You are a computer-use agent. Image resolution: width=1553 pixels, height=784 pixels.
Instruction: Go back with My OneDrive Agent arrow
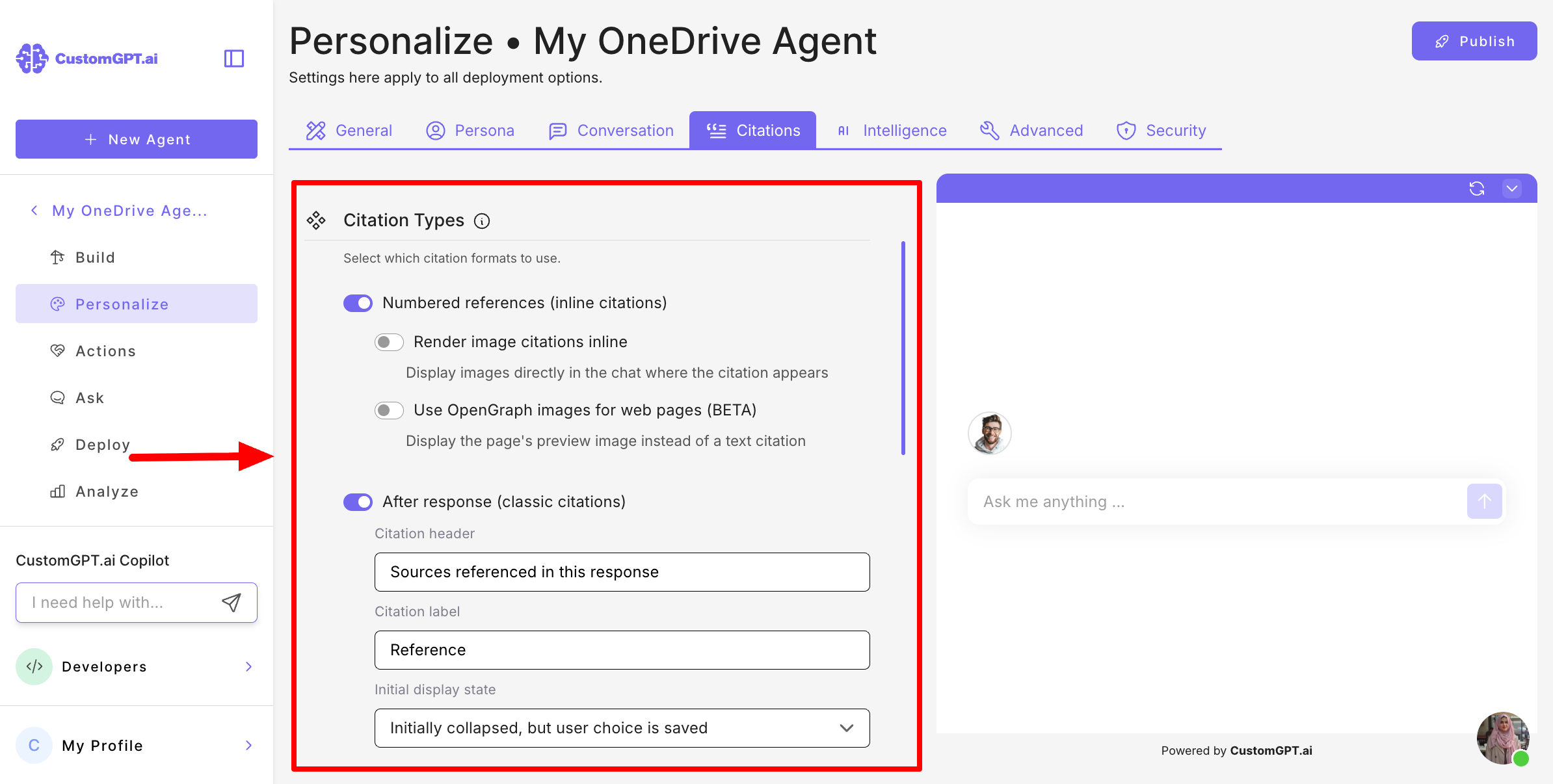34,211
